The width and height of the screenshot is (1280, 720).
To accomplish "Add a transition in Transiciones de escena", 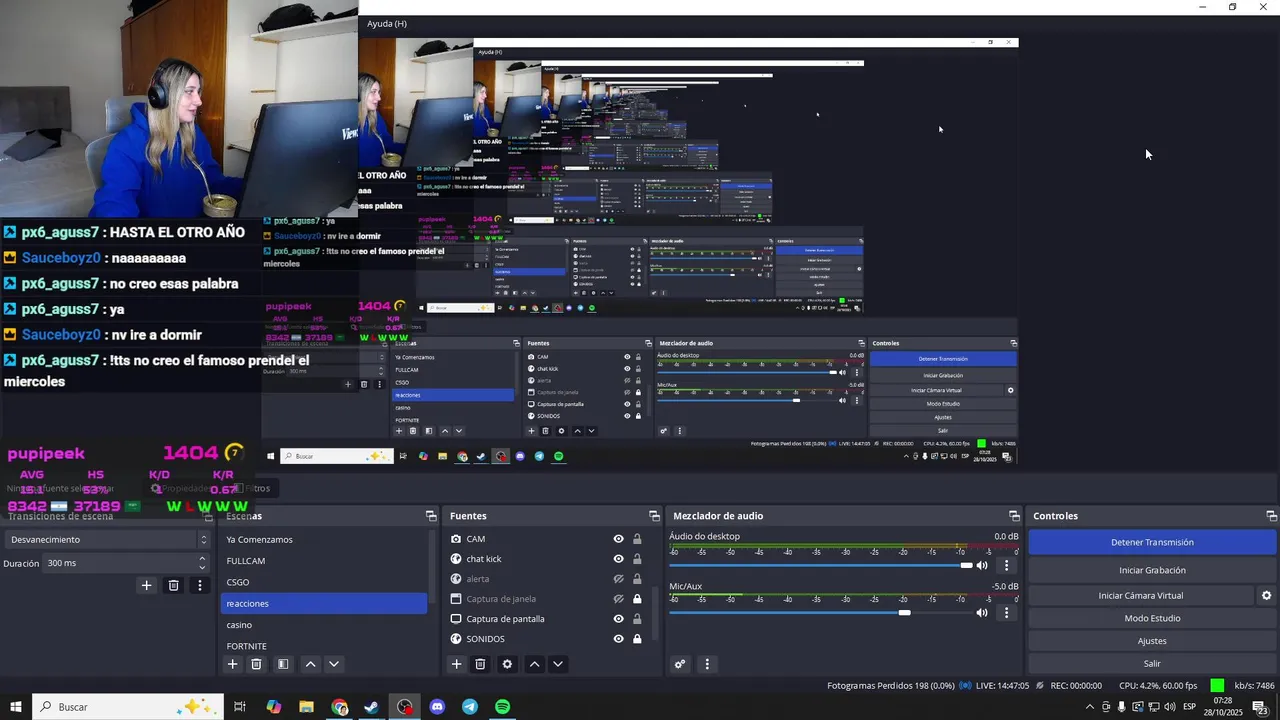I will (146, 585).
